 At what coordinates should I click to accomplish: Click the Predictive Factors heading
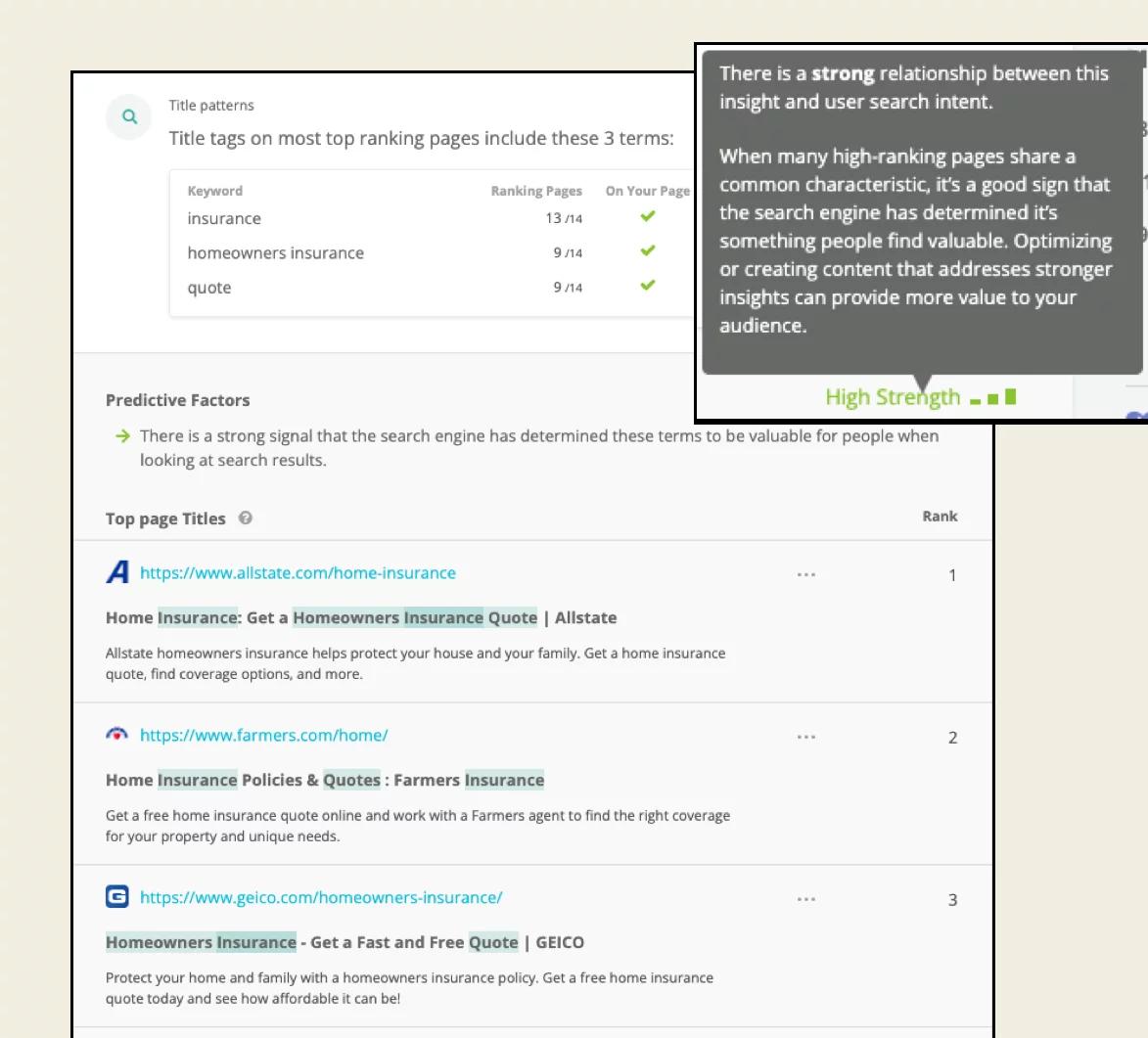(x=178, y=400)
